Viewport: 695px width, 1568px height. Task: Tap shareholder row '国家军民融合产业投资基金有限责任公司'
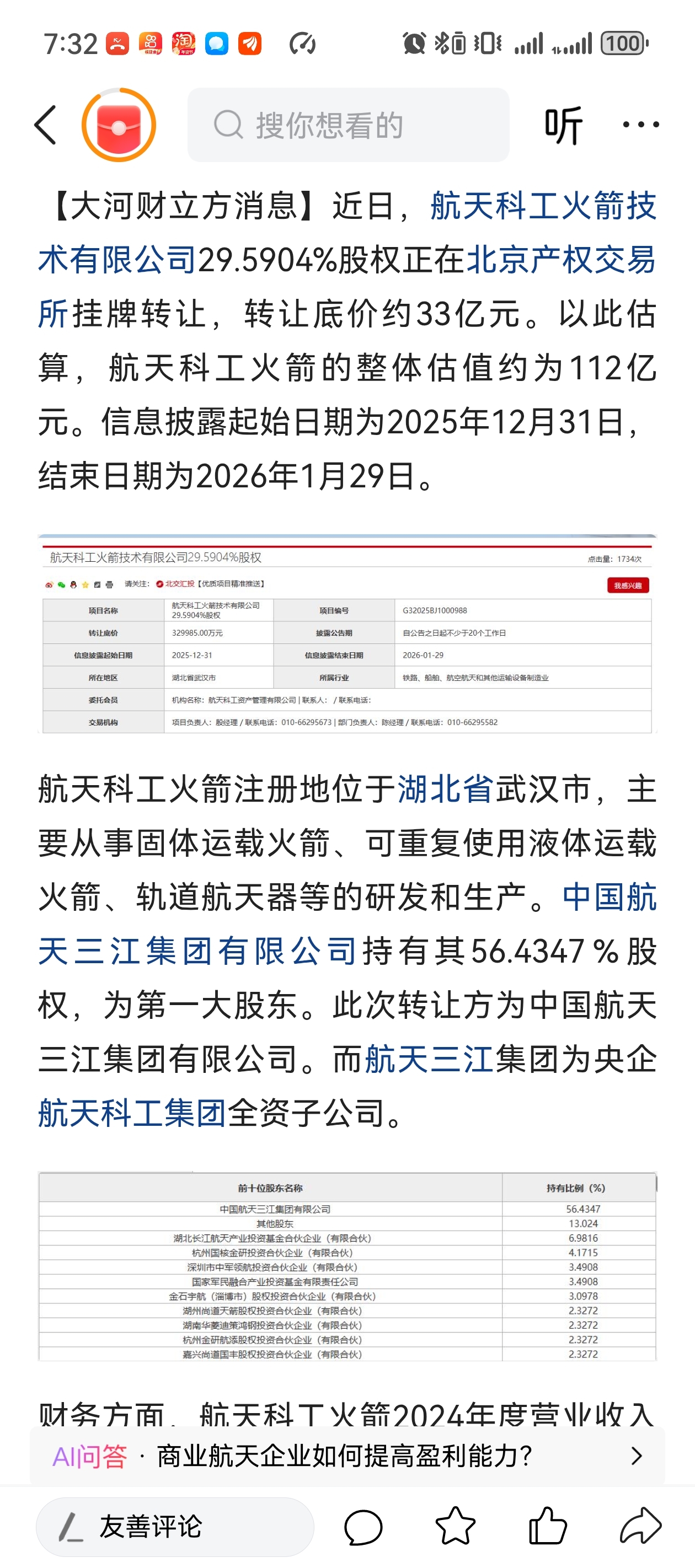[275, 1282]
